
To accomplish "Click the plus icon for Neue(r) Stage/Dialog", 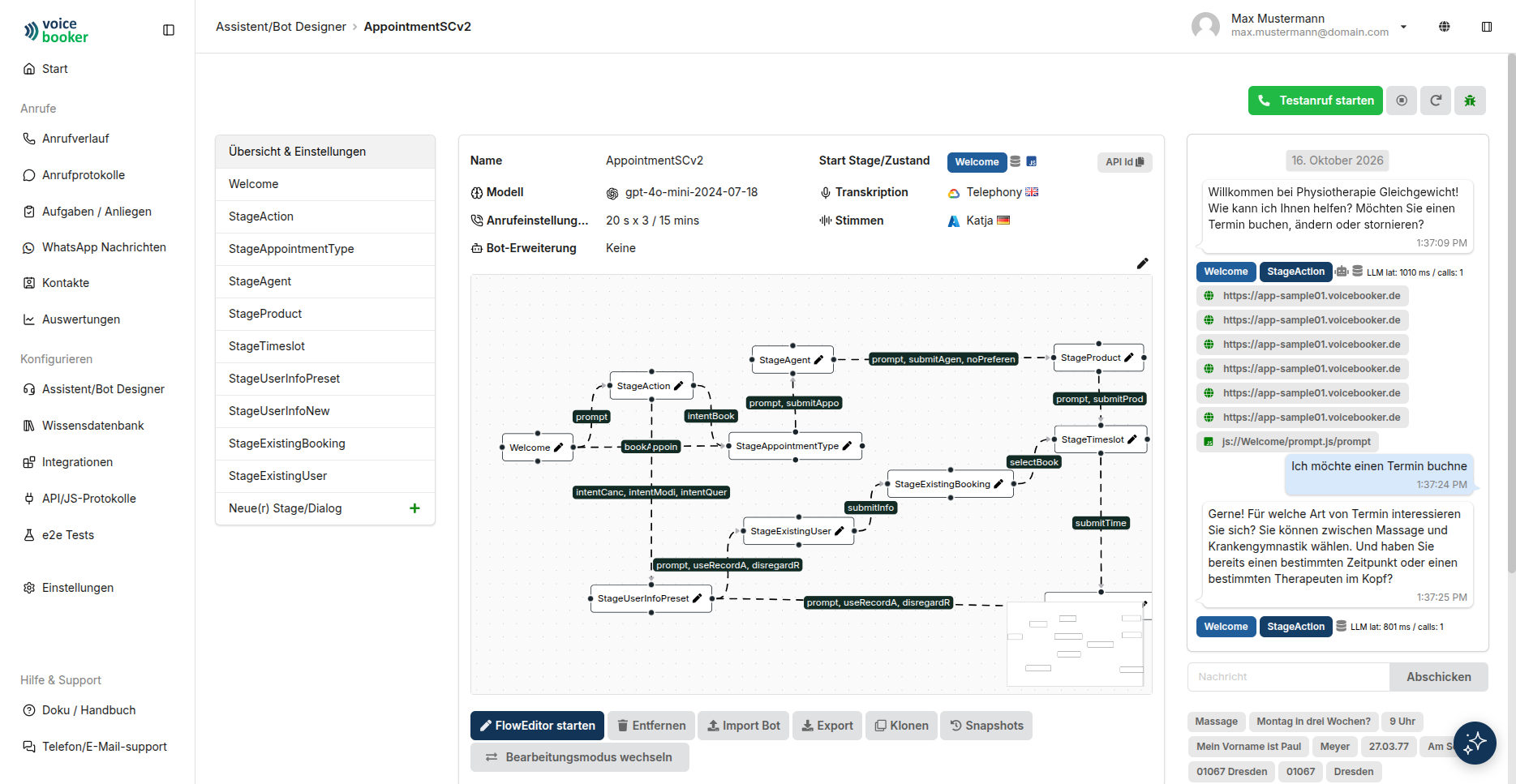I will (x=414, y=508).
